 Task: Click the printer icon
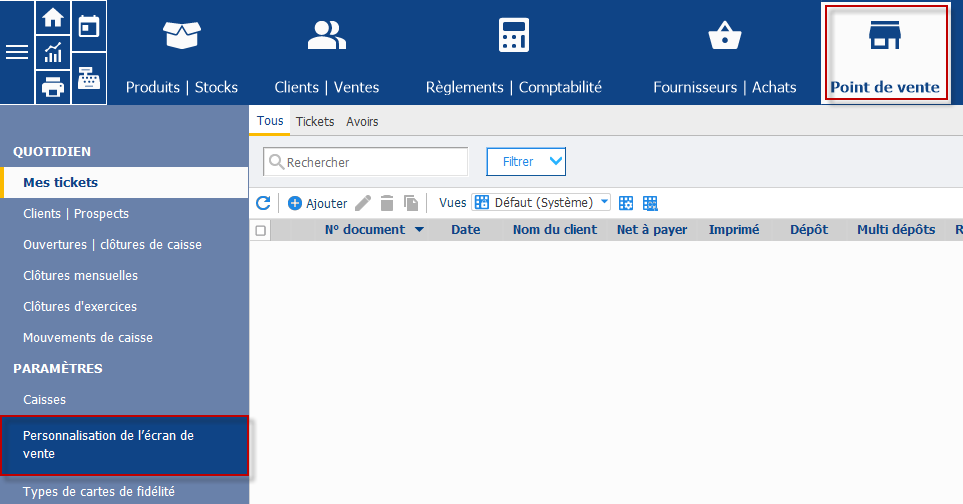click(53, 87)
